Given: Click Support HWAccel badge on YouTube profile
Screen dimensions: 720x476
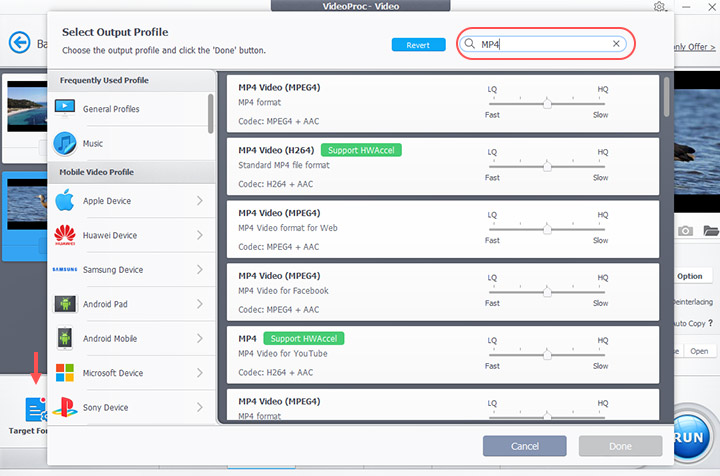Looking at the screenshot, I should click(x=304, y=338).
